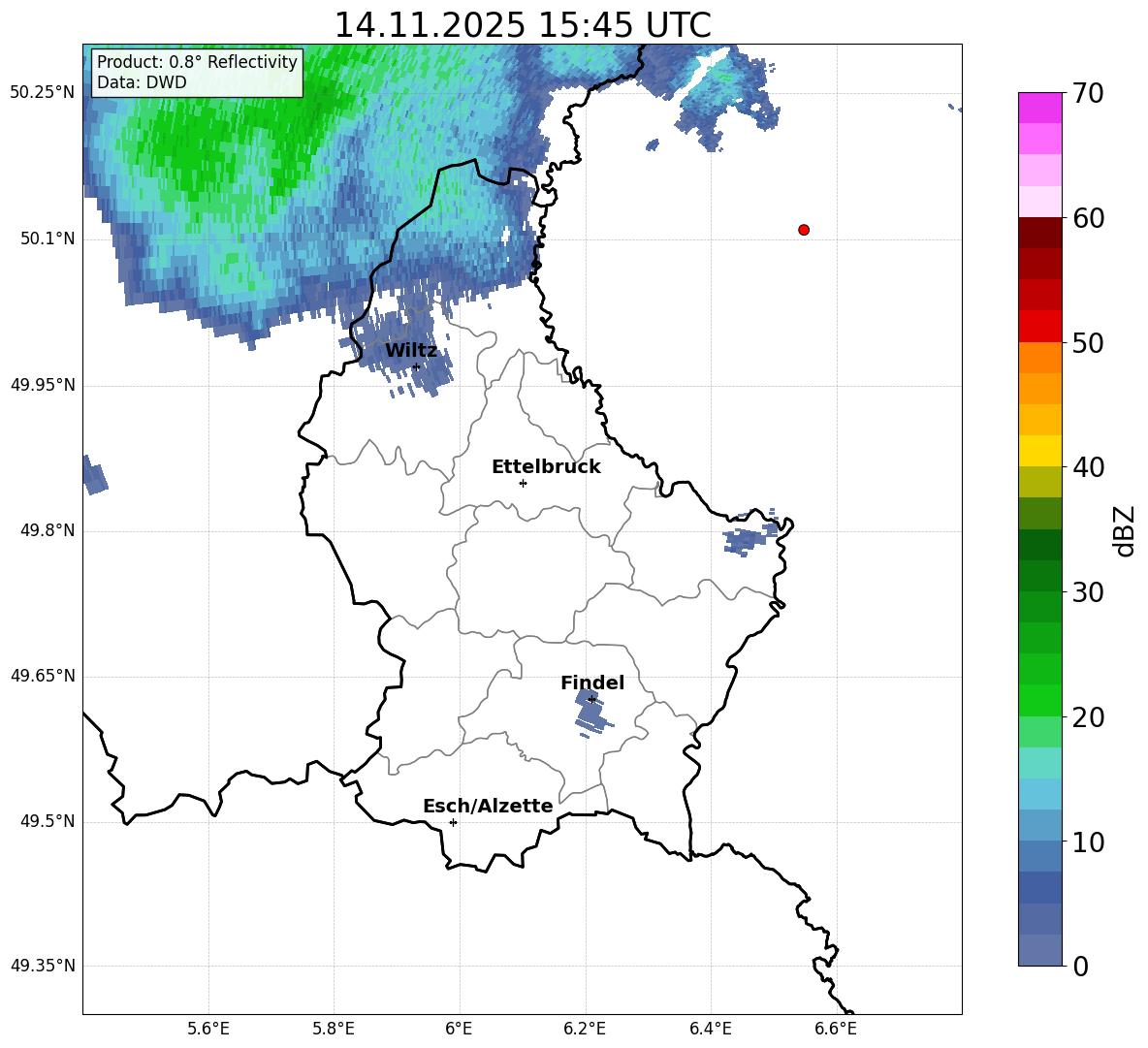
Task: Click the 10 tick on colorbar
Action: tap(1087, 842)
